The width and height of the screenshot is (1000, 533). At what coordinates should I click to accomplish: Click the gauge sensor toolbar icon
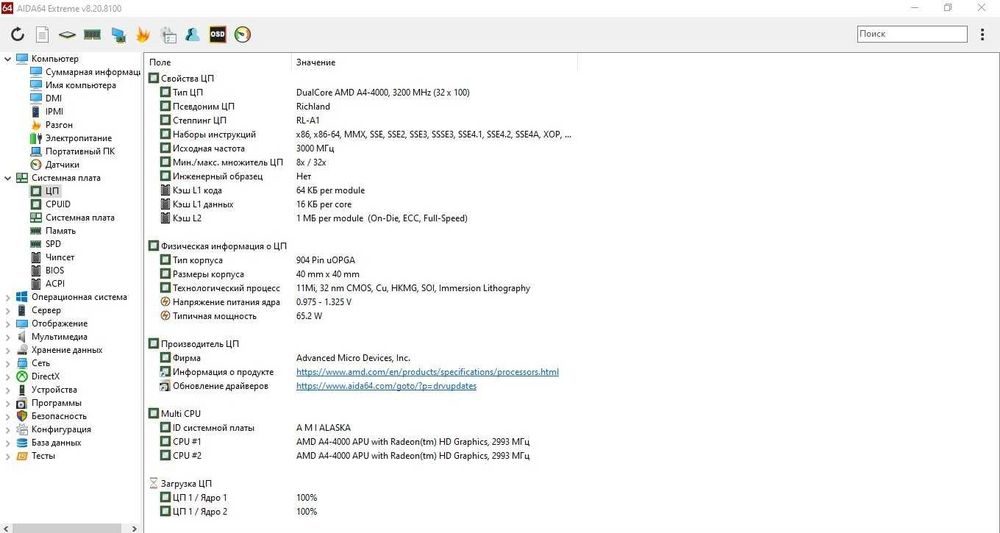click(x=243, y=34)
